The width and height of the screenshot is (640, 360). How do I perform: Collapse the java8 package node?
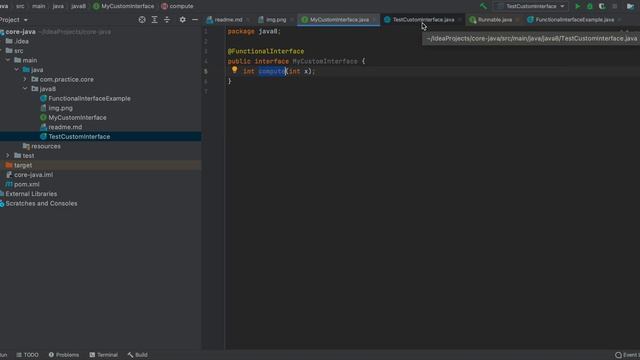(x=25, y=89)
